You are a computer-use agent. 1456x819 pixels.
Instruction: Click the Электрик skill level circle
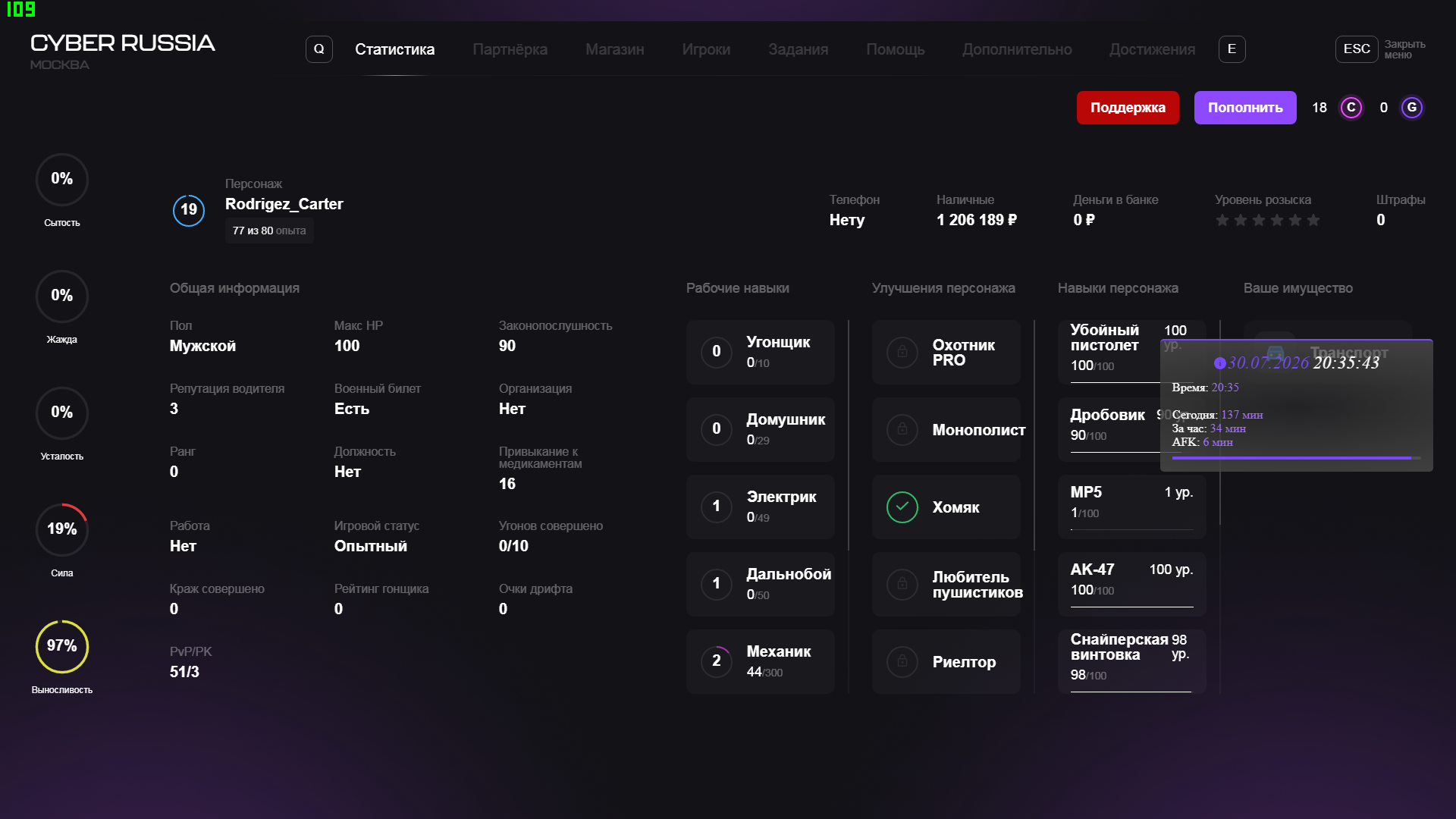tap(717, 507)
